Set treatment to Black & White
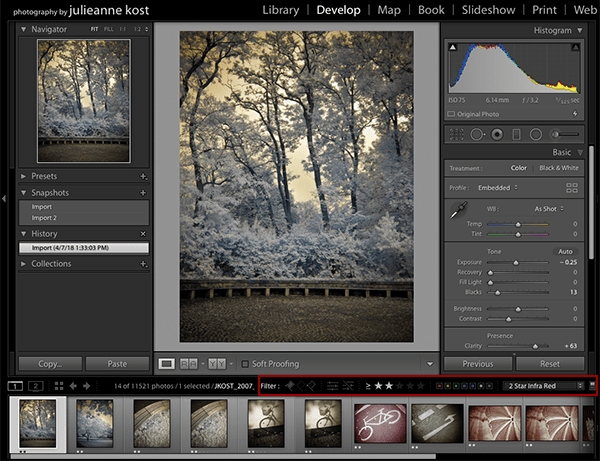The height and width of the screenshot is (461, 600). point(559,168)
